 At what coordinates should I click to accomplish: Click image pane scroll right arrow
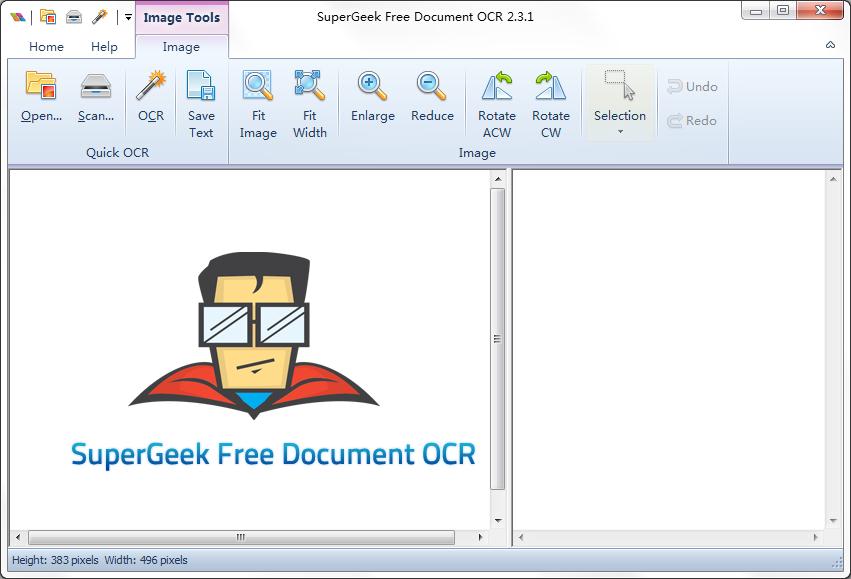coord(480,537)
